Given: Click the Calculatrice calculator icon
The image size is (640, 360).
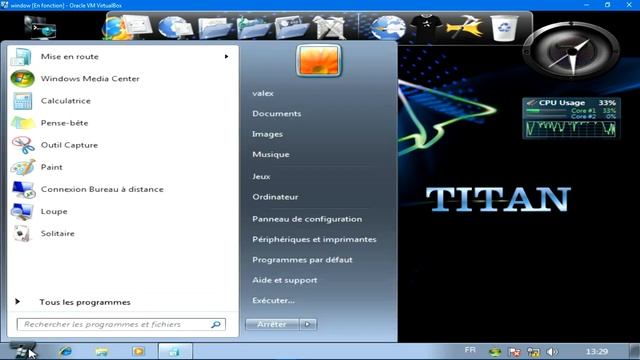Looking at the screenshot, I should pos(22,101).
